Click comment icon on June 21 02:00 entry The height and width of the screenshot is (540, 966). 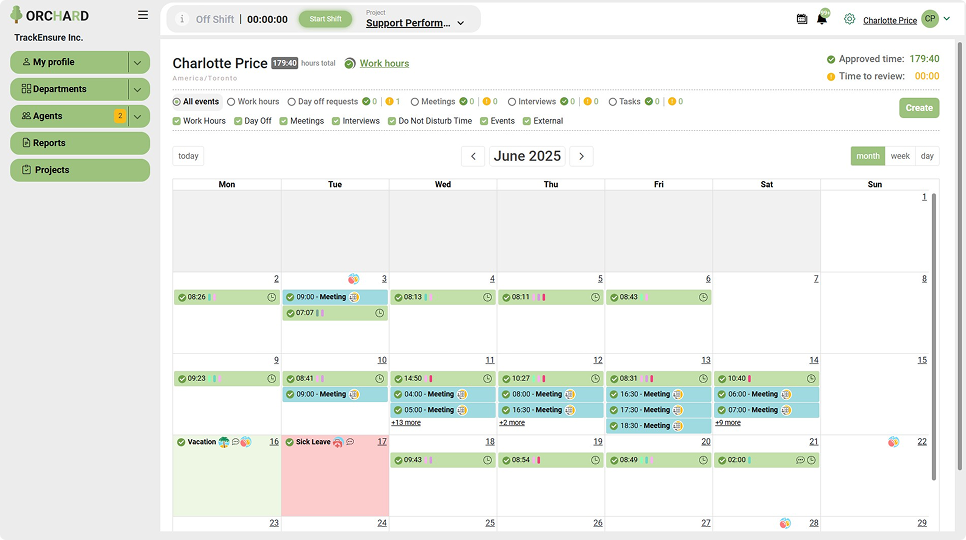point(800,460)
